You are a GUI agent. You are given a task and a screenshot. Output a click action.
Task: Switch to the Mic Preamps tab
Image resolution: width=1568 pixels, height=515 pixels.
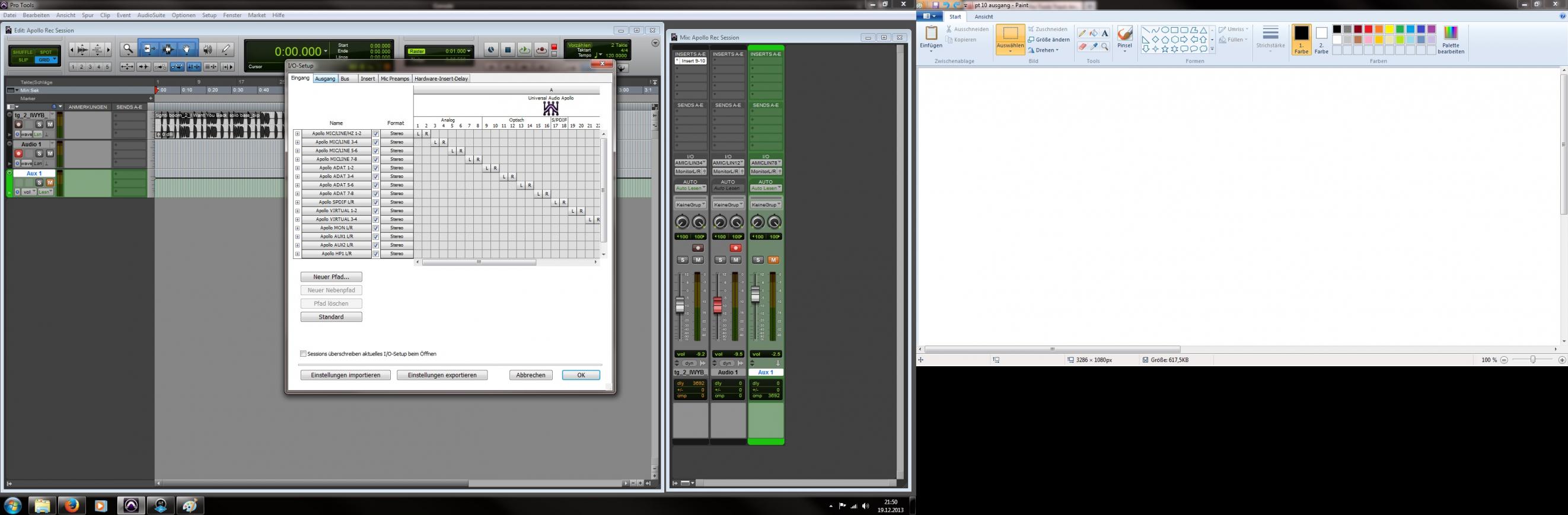395,79
